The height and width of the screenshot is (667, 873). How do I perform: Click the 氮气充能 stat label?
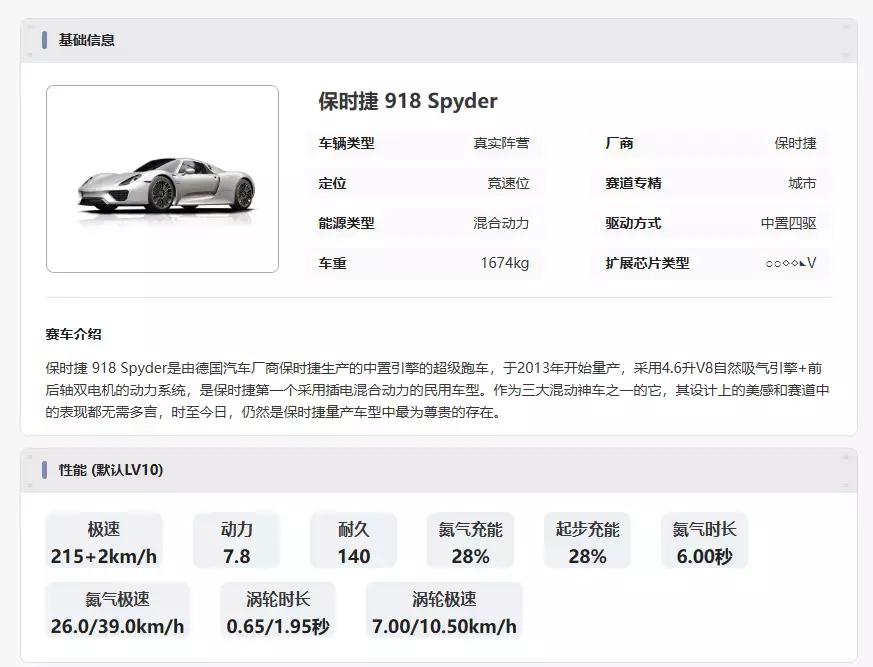470,529
